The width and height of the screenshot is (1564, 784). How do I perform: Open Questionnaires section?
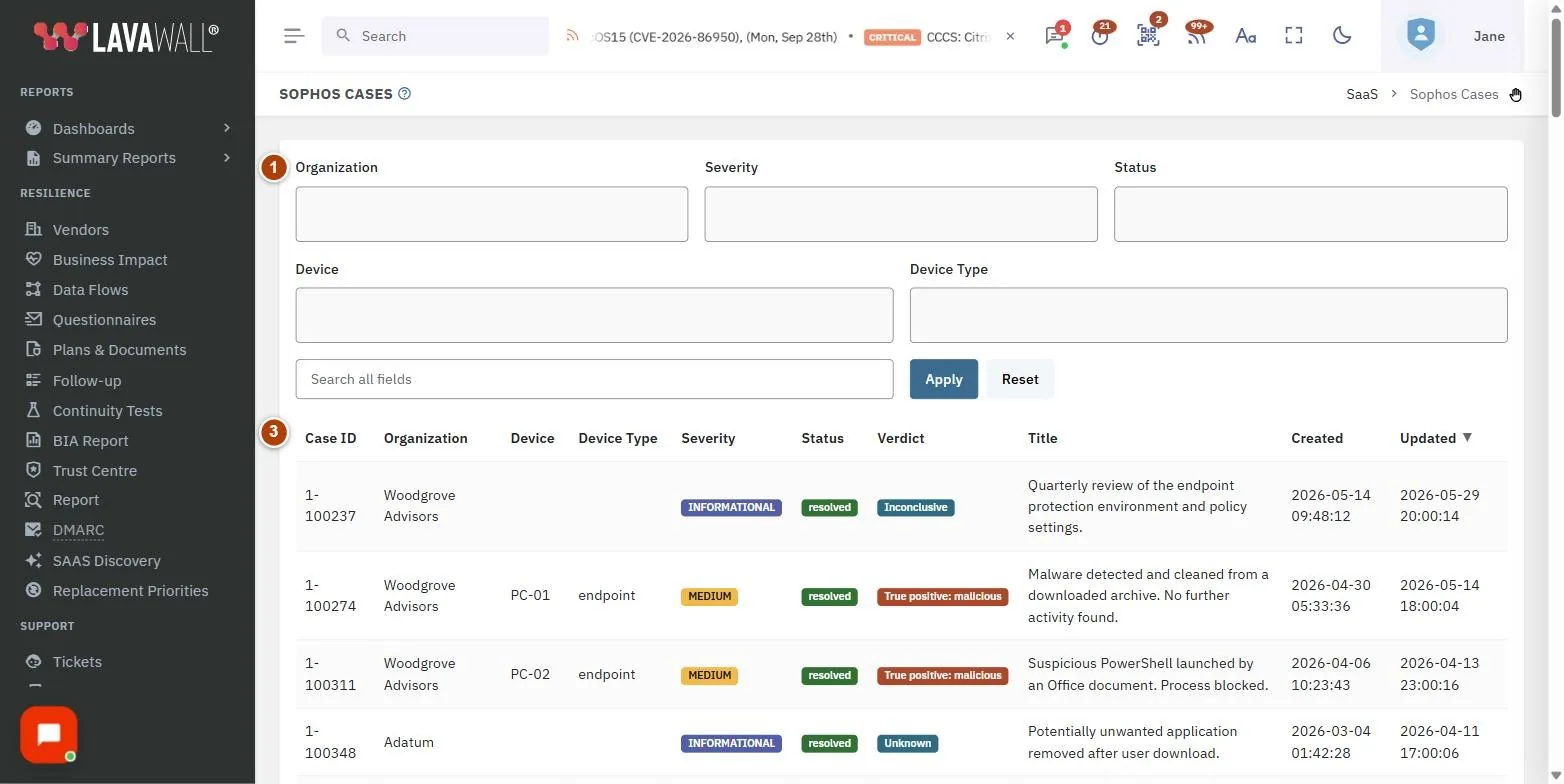(x=104, y=319)
